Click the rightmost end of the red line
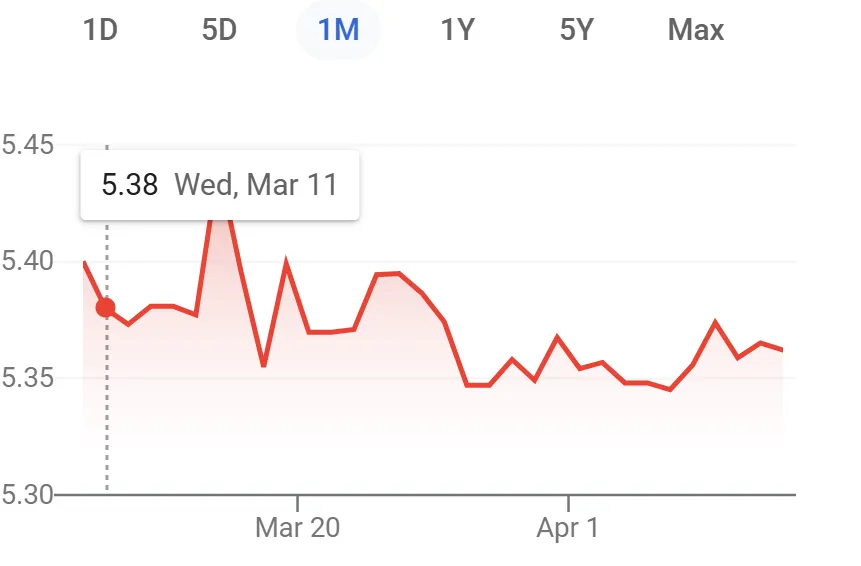Viewport: 861px width, 566px height. tap(782, 350)
